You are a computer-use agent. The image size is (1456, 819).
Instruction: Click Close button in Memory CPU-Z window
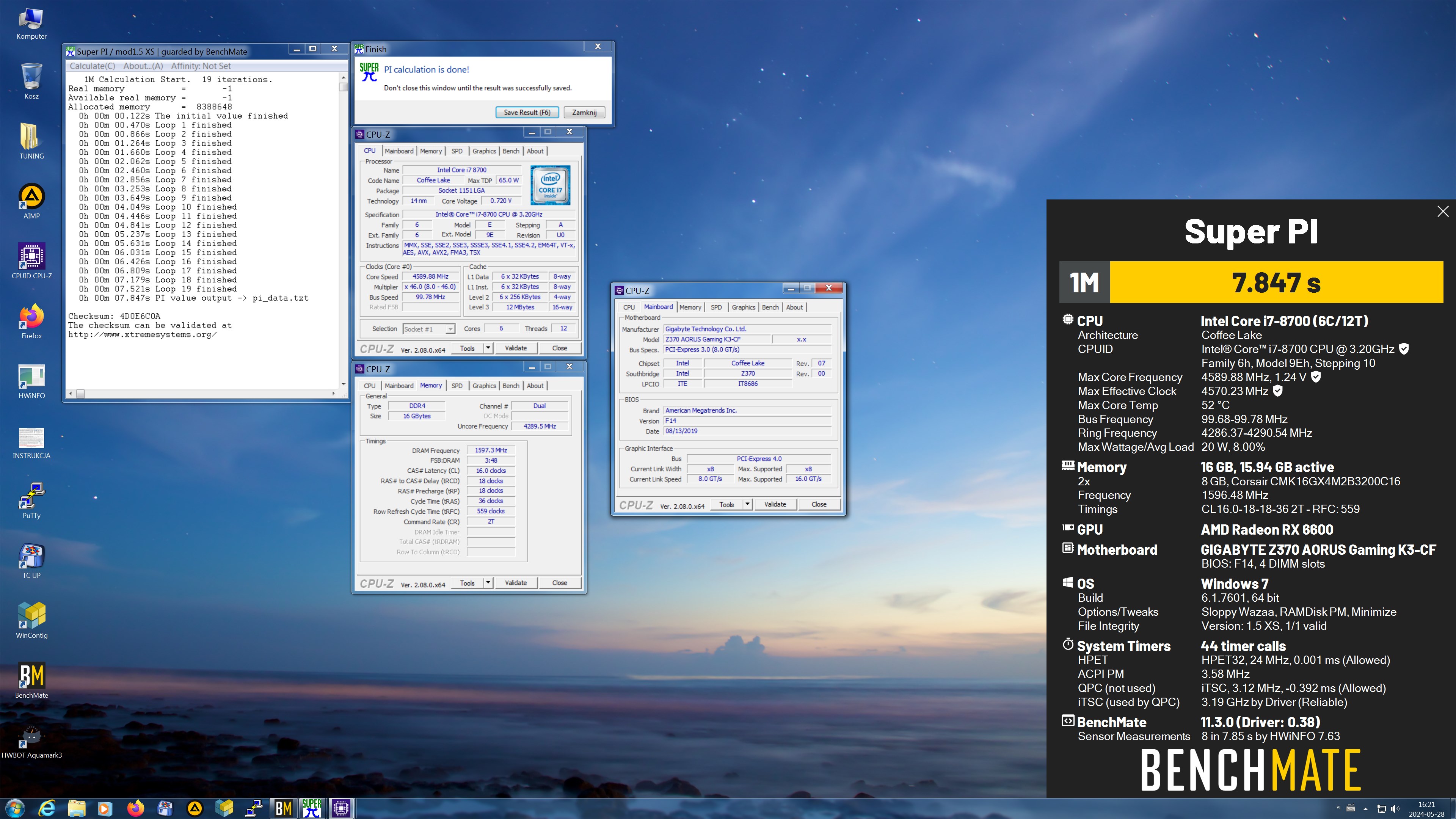[560, 583]
